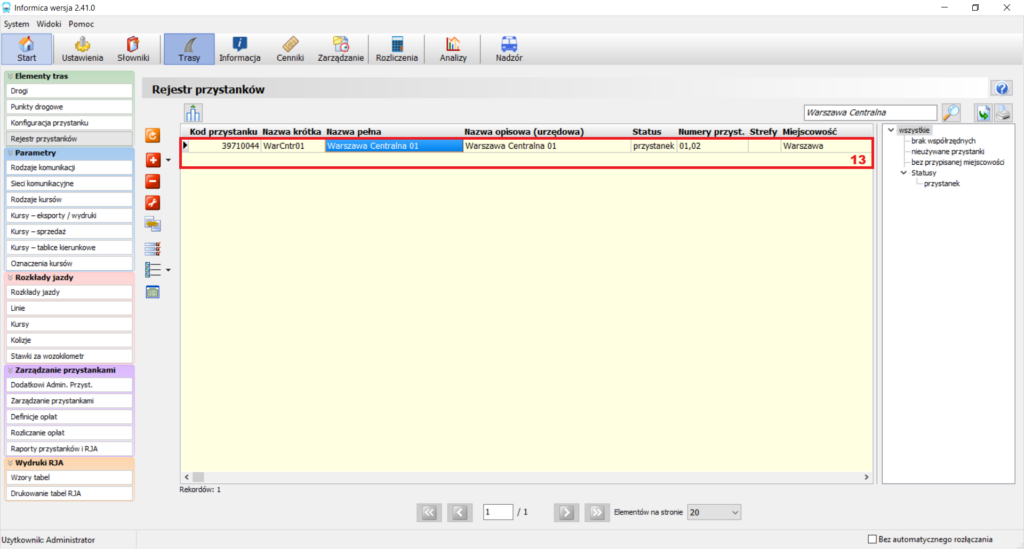Open the Cenniki toolbar section
1024x549 pixels.
(x=290, y=49)
